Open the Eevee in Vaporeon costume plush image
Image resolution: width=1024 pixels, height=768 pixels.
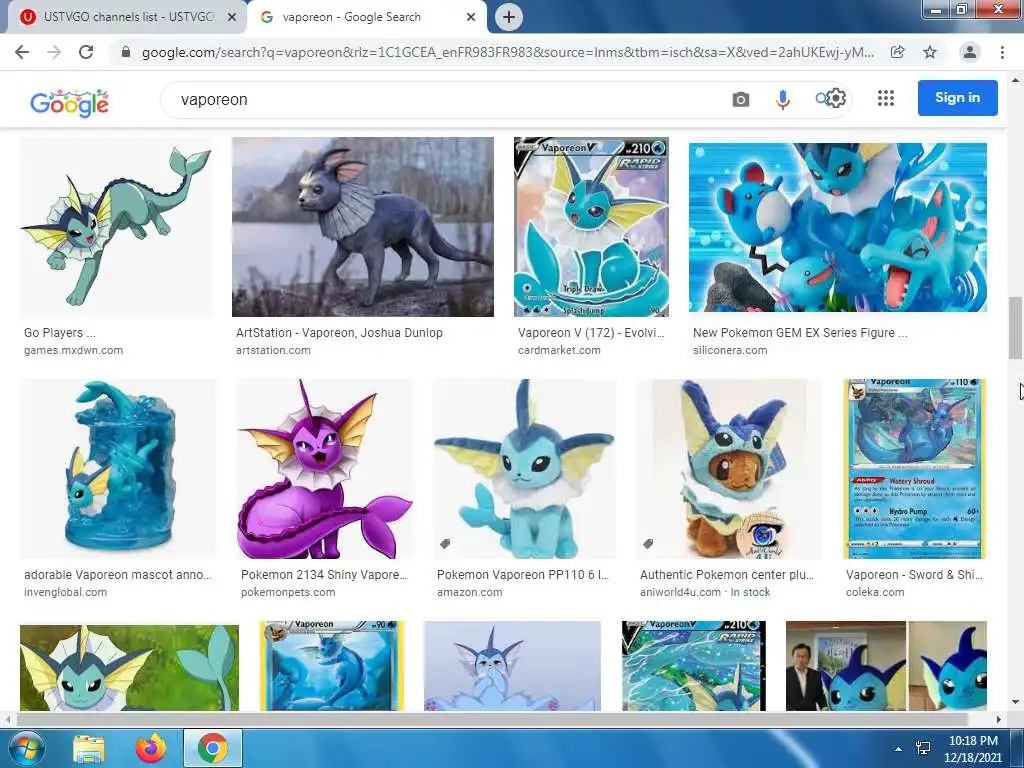click(x=729, y=469)
